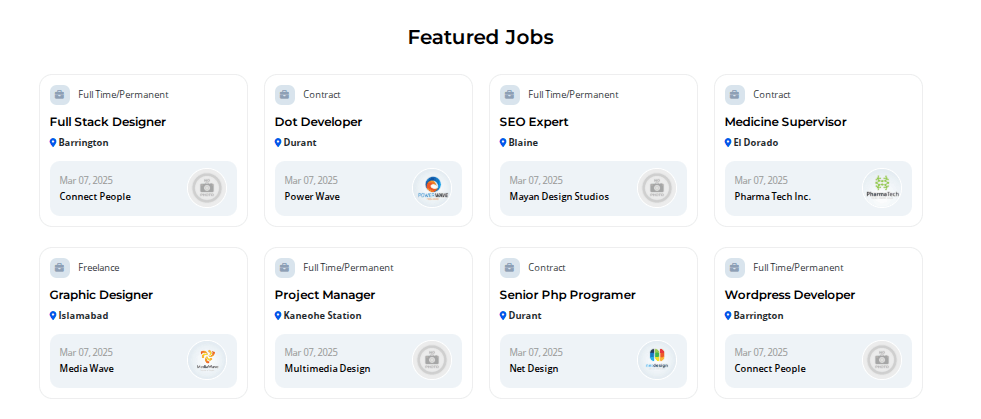Open the Senior Php Programer job
This screenshot has height=419, width=981.
coord(567,295)
